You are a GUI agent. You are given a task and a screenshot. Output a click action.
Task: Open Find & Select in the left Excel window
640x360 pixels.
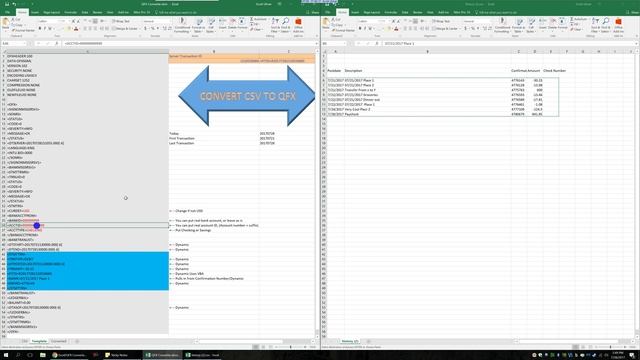(286, 25)
